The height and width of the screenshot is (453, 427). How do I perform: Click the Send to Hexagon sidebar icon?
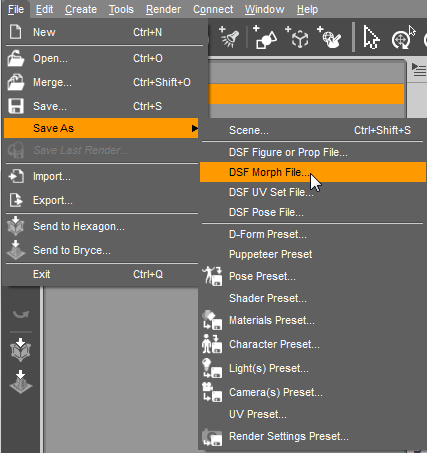click(x=21, y=350)
